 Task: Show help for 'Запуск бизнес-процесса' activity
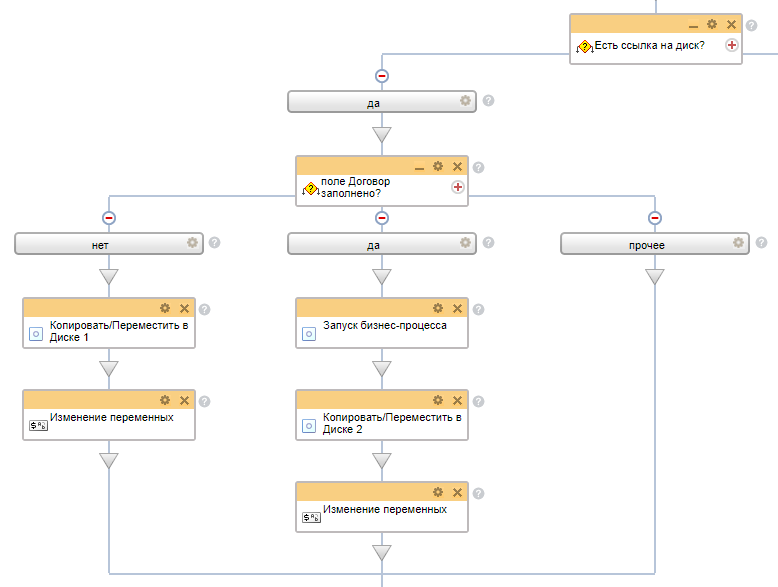click(478, 309)
